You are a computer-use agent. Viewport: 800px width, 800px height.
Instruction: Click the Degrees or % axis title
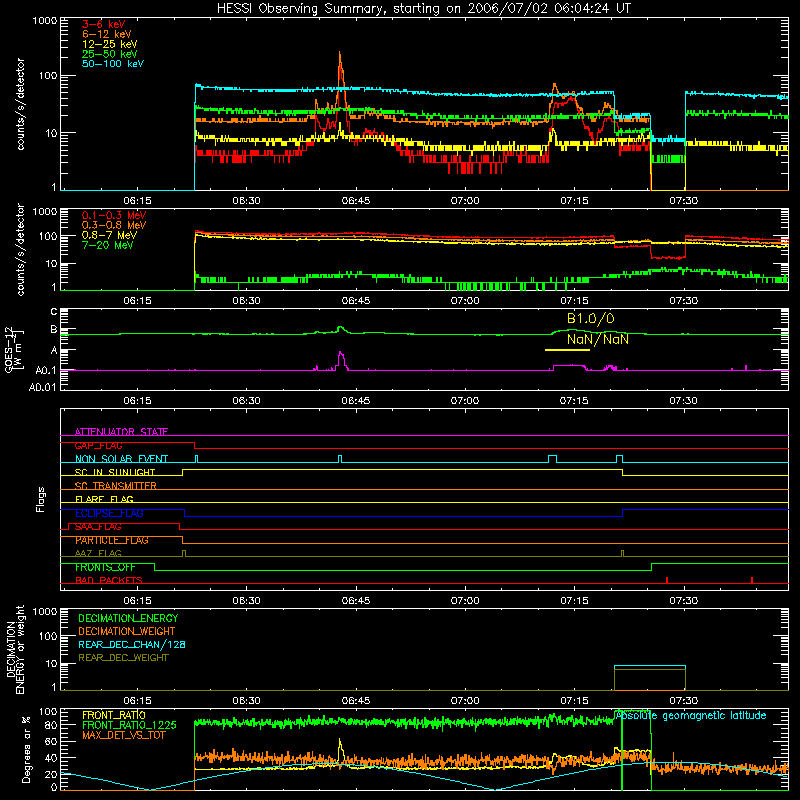click(x=26, y=749)
